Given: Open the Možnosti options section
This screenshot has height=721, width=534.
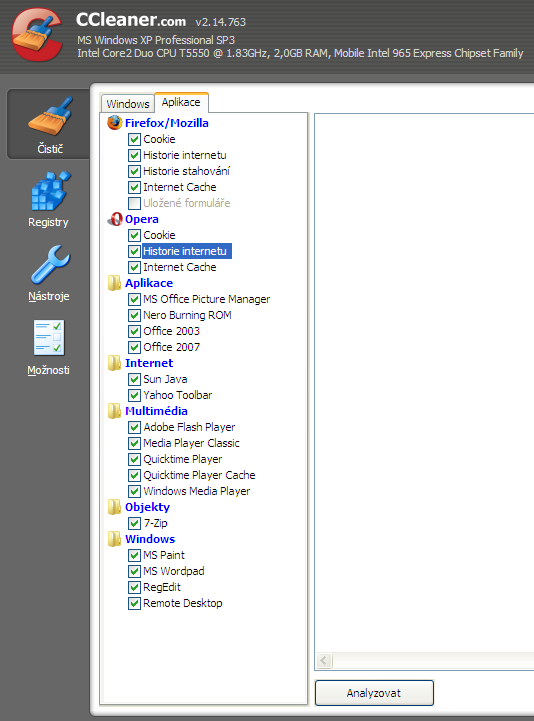Looking at the screenshot, I should point(49,347).
